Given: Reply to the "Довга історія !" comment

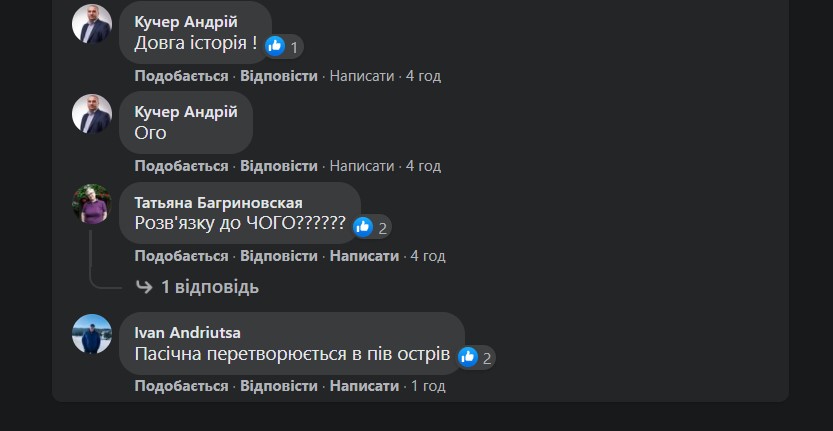Looking at the screenshot, I should 279,76.
